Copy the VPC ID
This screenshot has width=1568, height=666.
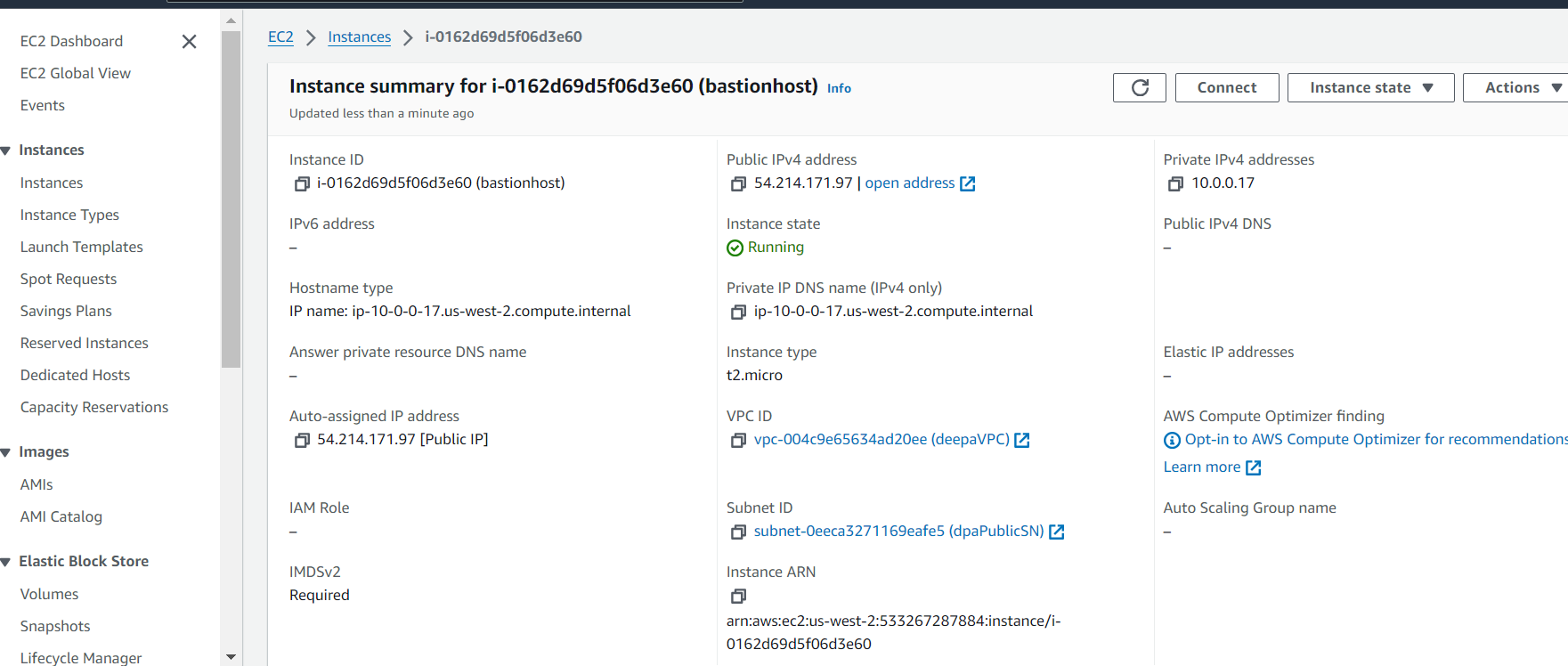point(738,440)
